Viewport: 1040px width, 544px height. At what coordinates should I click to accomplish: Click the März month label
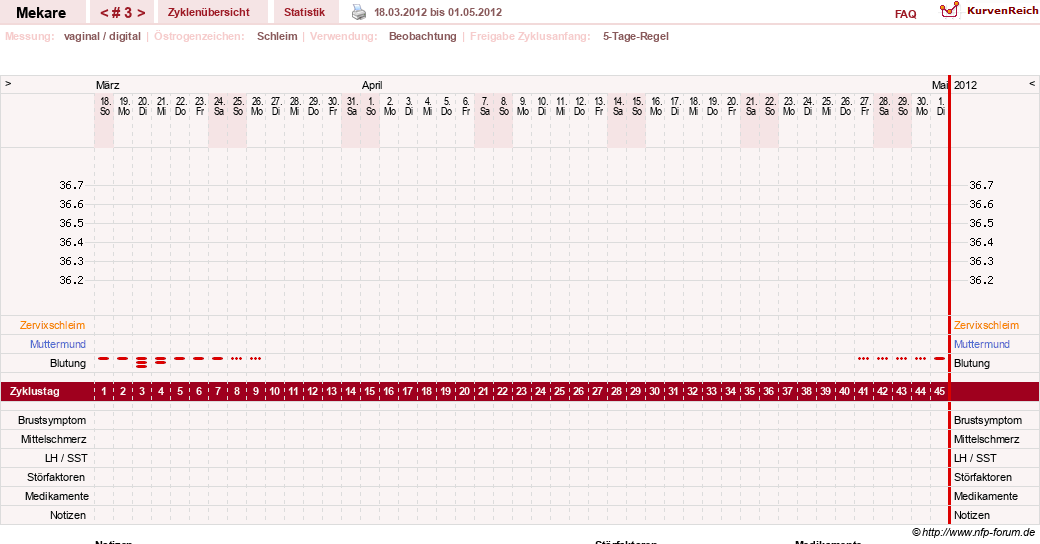(107, 85)
